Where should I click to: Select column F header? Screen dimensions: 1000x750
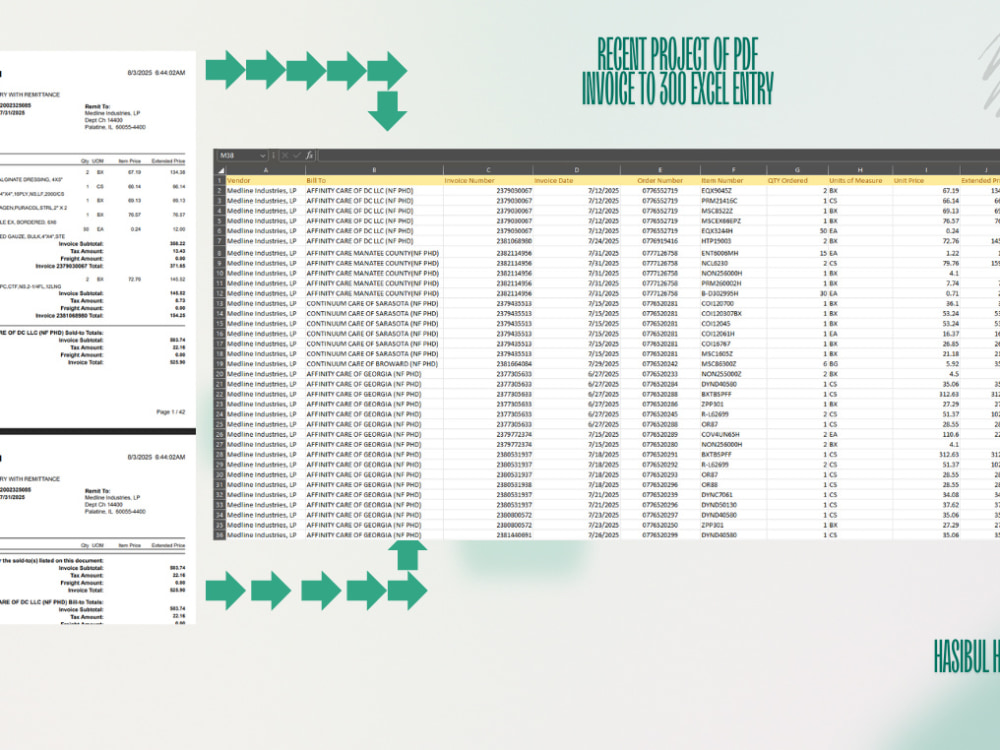(x=733, y=170)
